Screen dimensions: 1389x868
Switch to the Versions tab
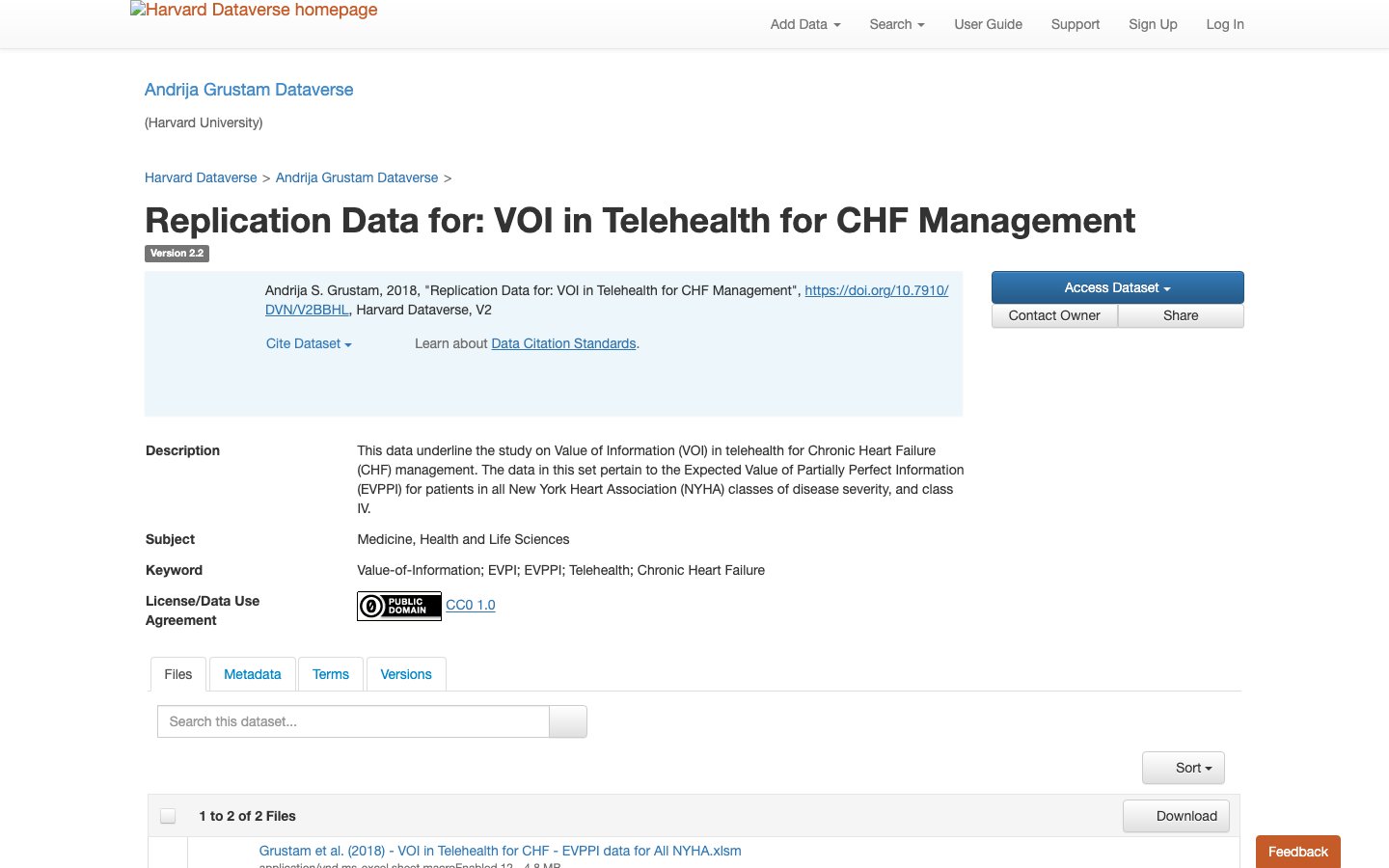click(406, 674)
